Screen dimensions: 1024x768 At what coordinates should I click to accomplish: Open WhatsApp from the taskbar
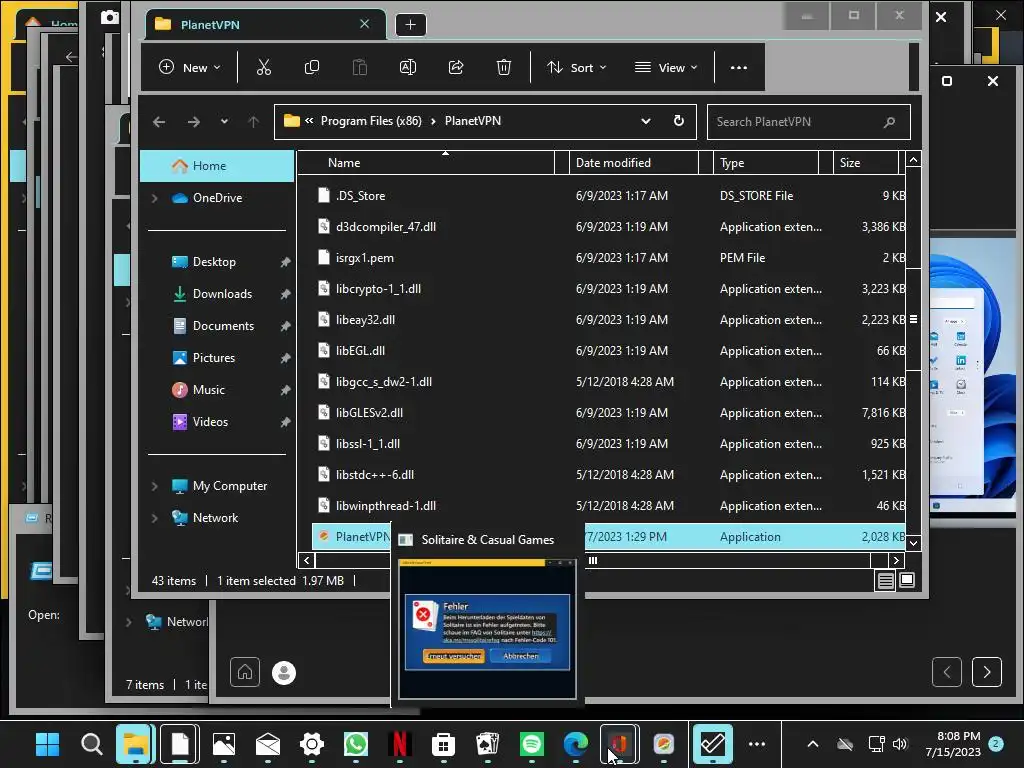356,744
